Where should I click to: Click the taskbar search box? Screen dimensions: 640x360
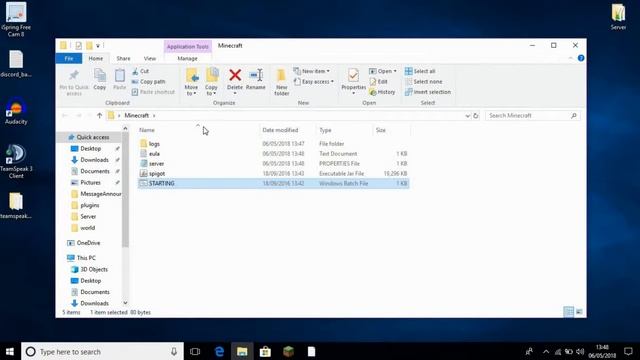102,351
